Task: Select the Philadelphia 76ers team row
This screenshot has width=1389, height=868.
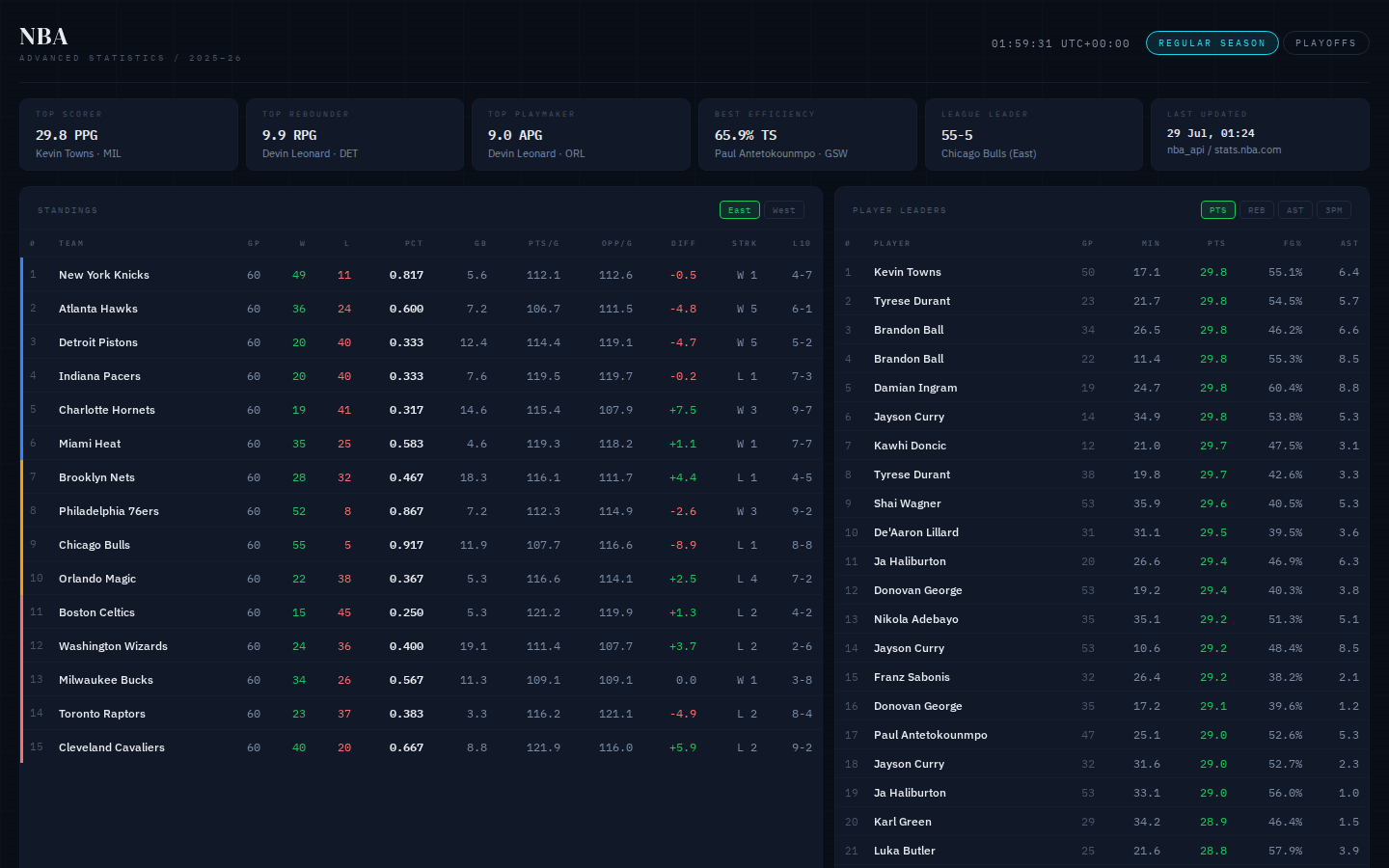Action: 421,511
